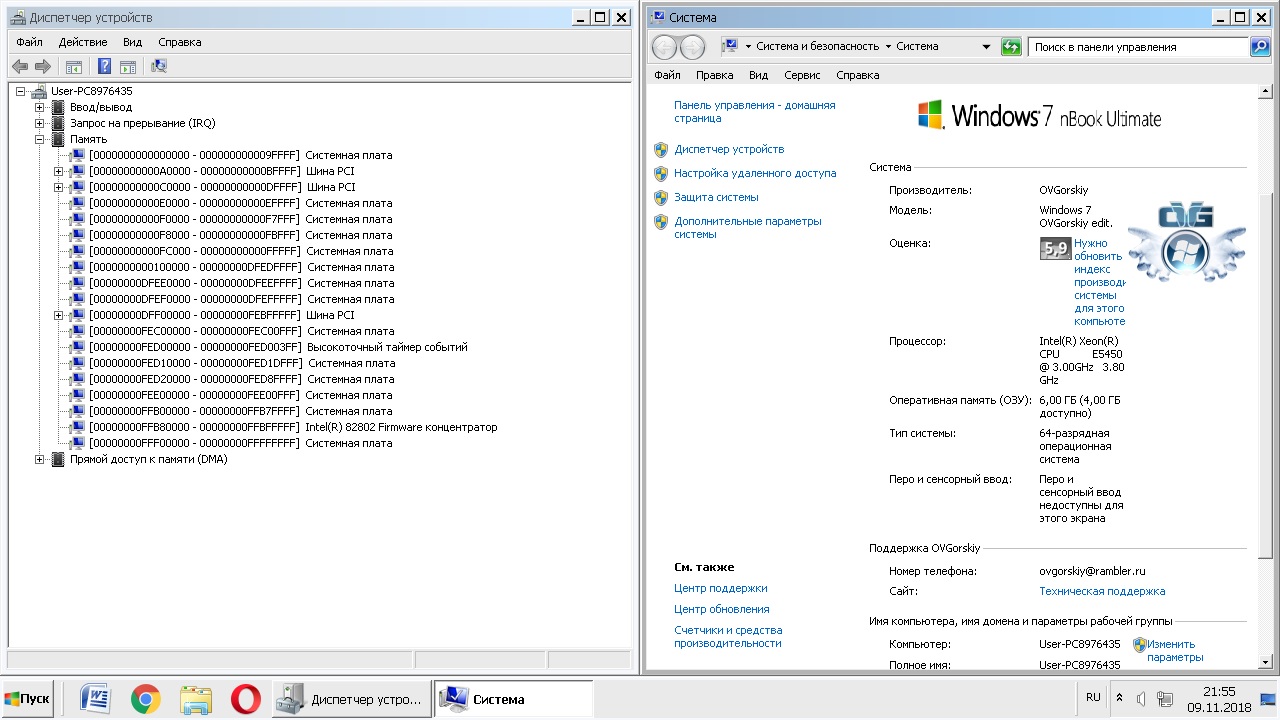Screen dimensions: 1280x720
Task: Open Вид menu in Device Manager
Action: 133,42
